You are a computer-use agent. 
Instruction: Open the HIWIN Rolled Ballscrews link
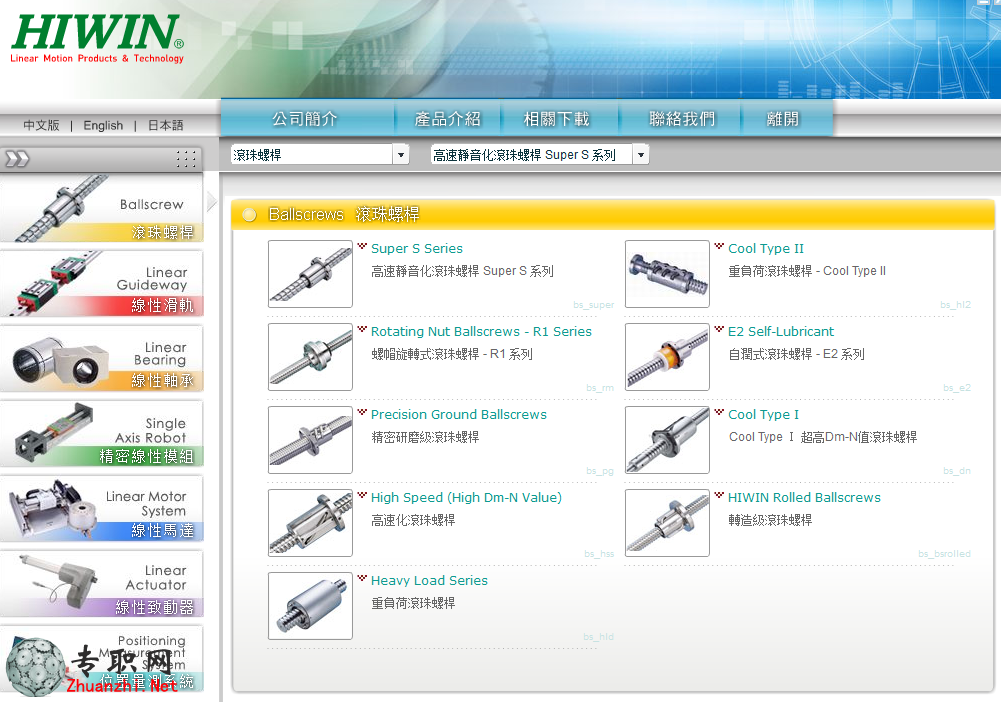point(804,498)
